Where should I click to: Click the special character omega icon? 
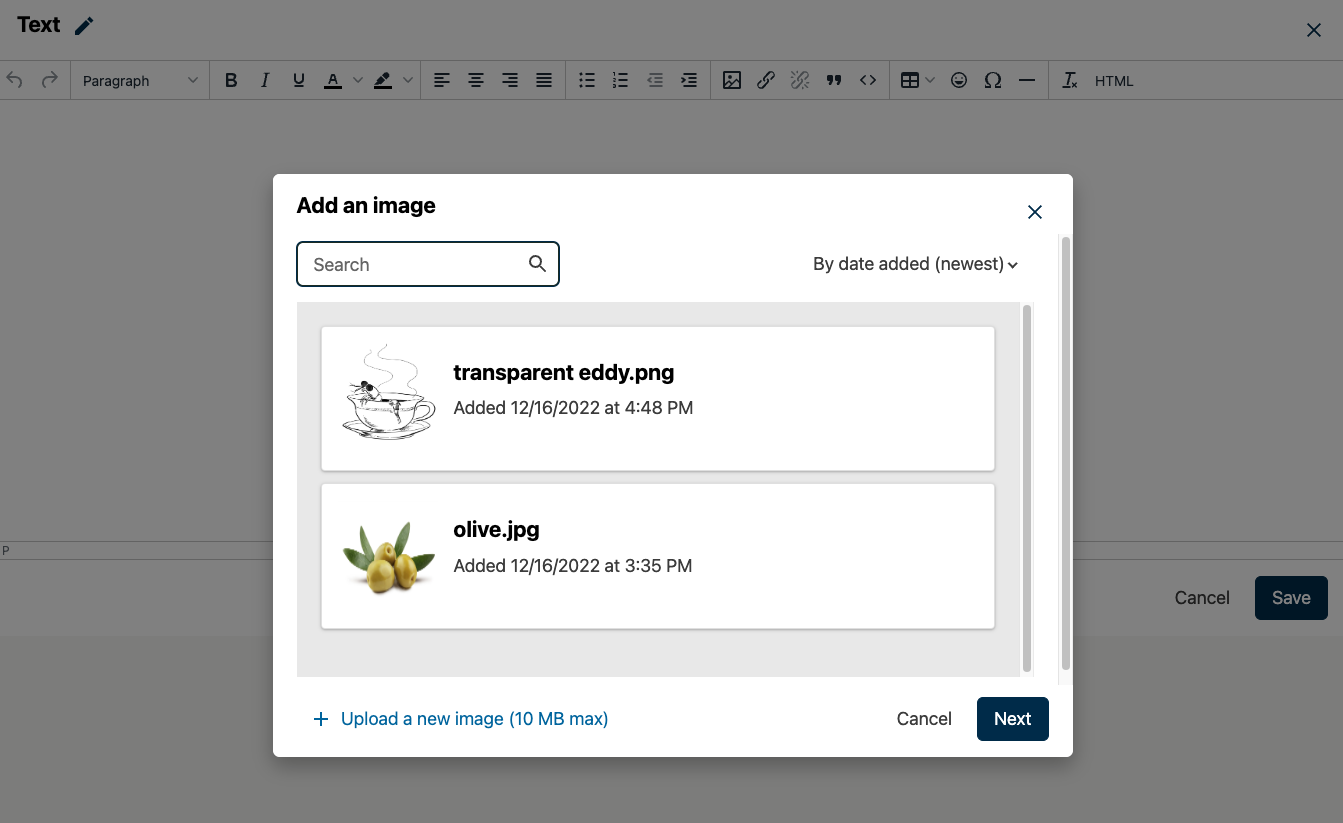[993, 81]
